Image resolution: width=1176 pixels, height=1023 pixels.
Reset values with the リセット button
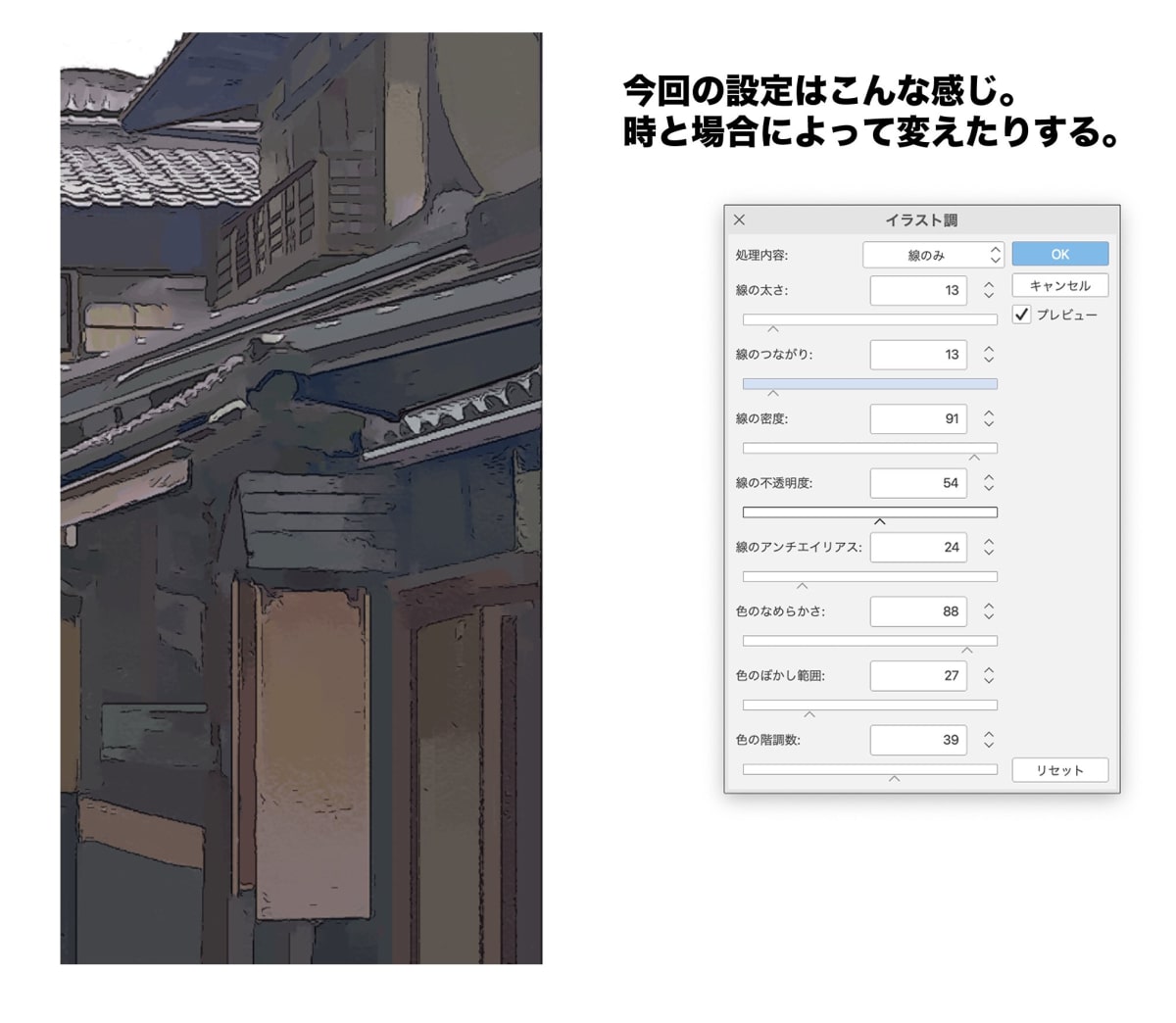pos(1060,770)
